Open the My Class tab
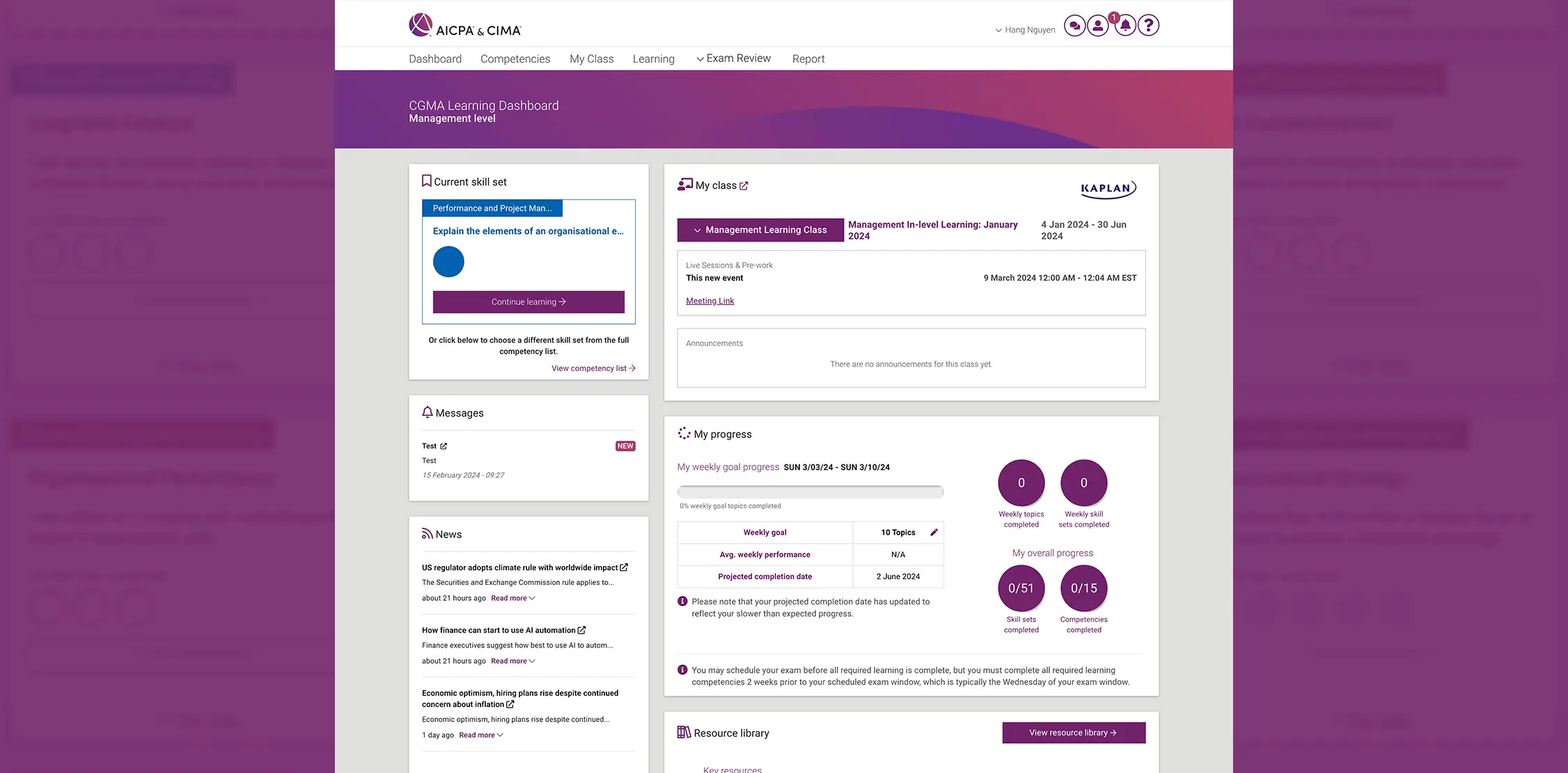Screen dimensions: 1568x773 click(x=592, y=59)
